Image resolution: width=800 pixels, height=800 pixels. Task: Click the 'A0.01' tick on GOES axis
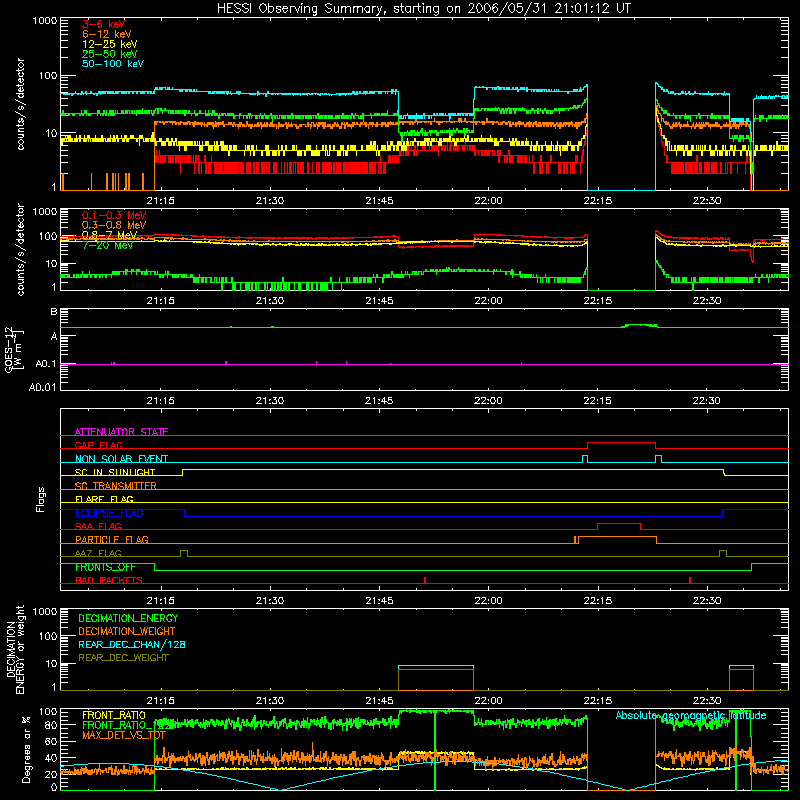click(x=42, y=387)
